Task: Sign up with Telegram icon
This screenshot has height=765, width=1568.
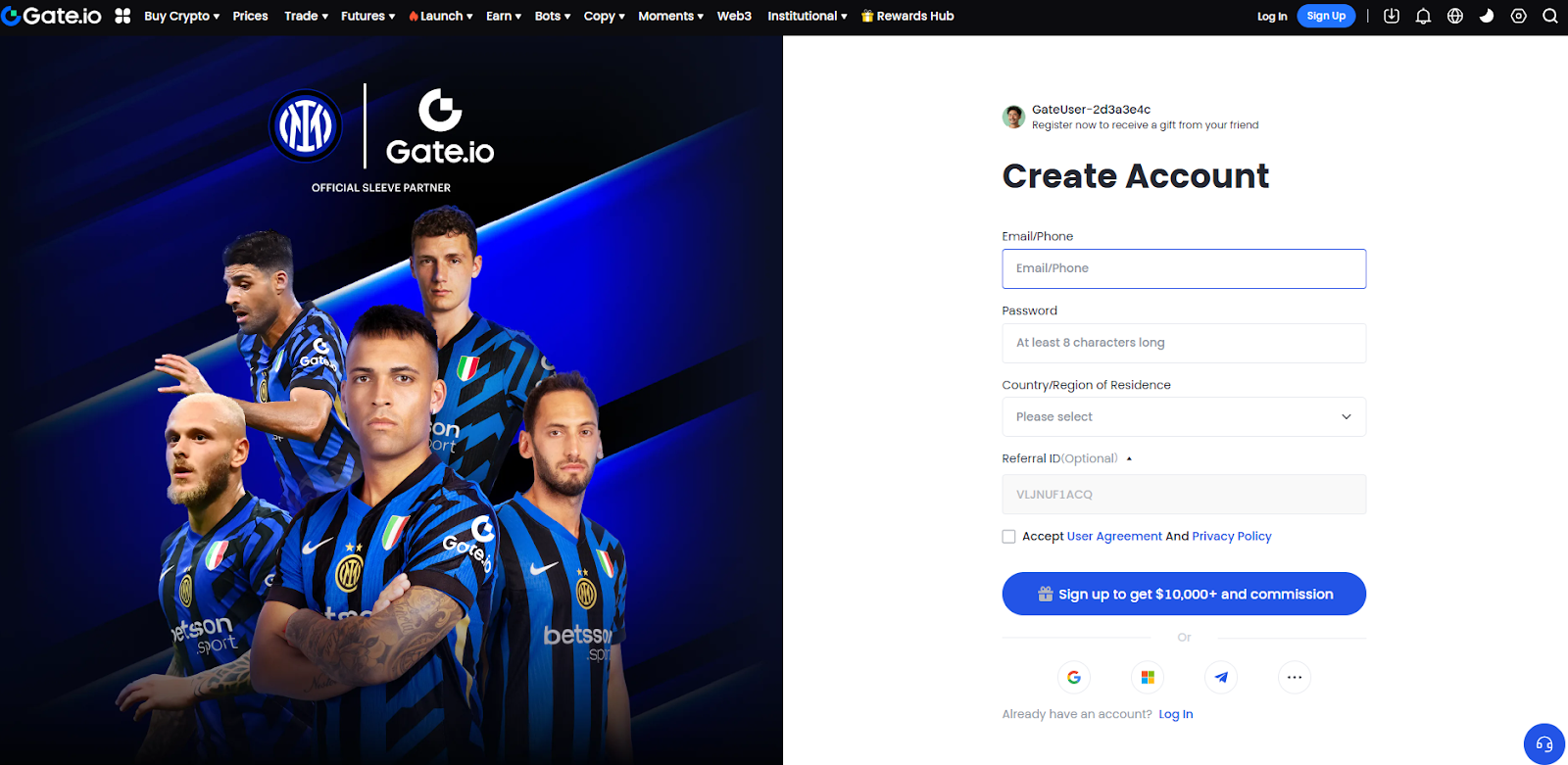Action: [1221, 677]
